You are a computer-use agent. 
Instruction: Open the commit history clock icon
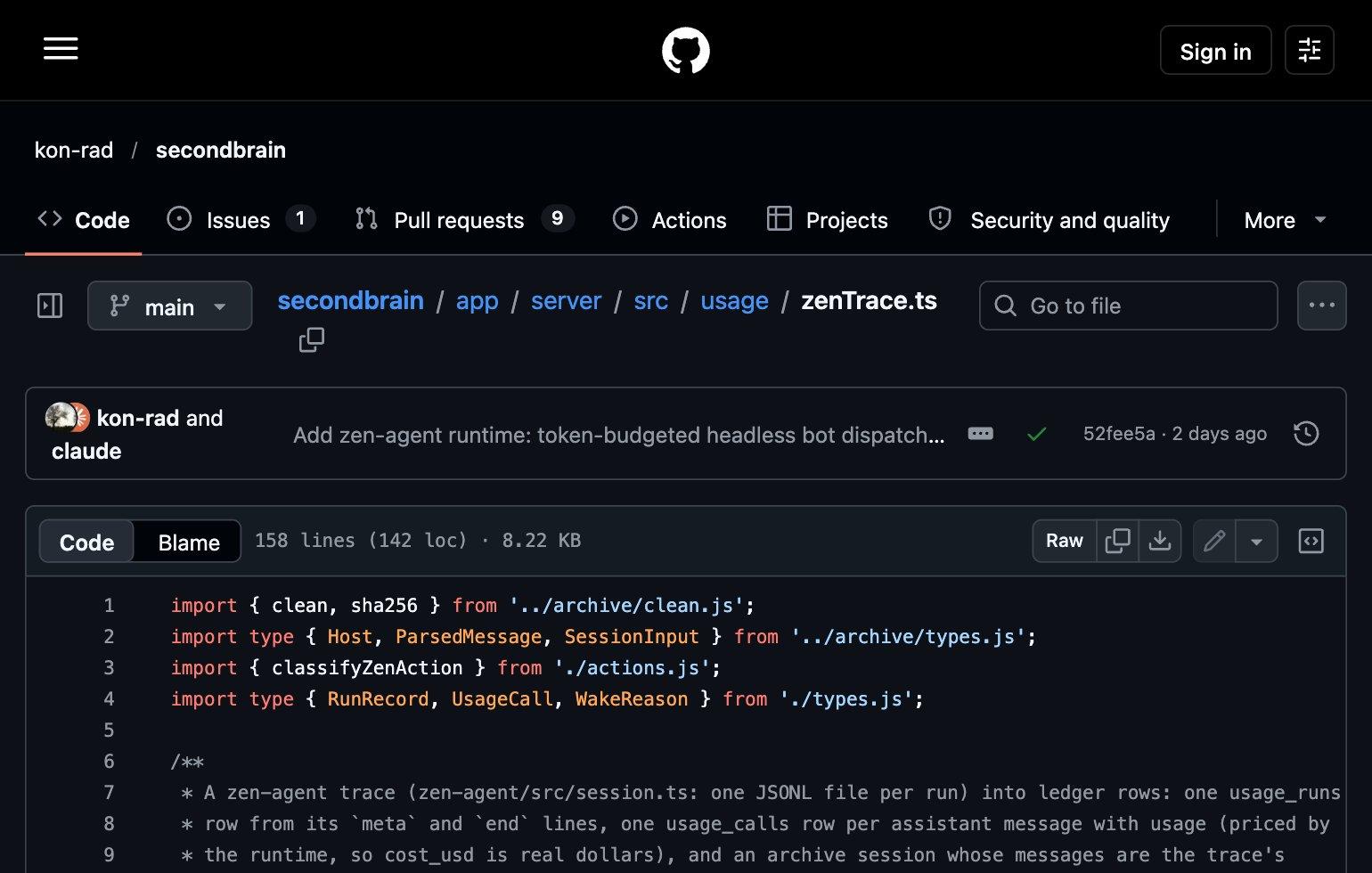[x=1306, y=434]
